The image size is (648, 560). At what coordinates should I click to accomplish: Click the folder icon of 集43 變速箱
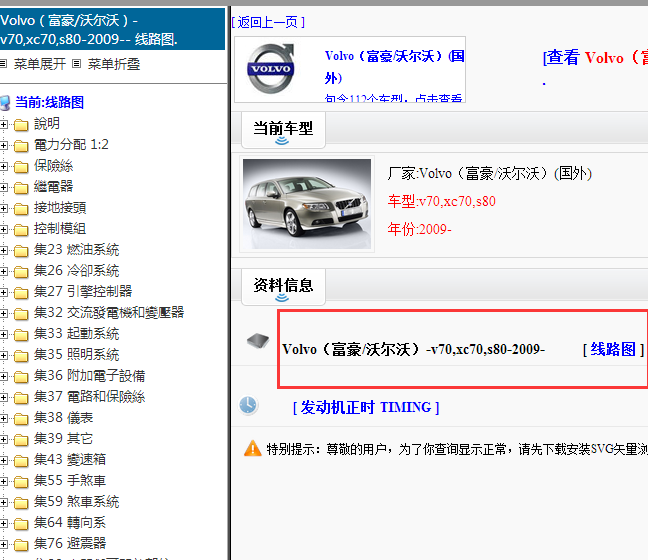(21, 460)
